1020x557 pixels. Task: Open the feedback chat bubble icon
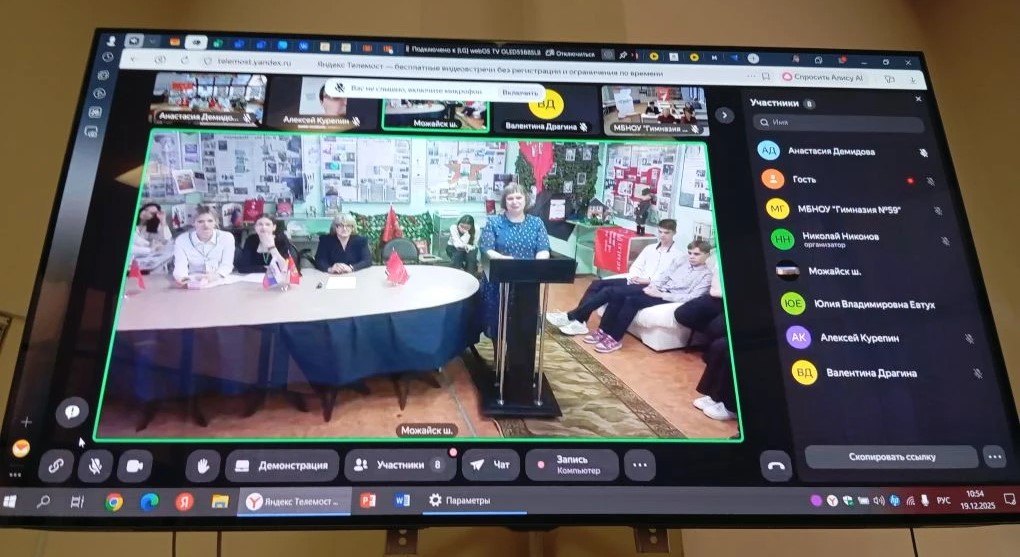click(72, 410)
